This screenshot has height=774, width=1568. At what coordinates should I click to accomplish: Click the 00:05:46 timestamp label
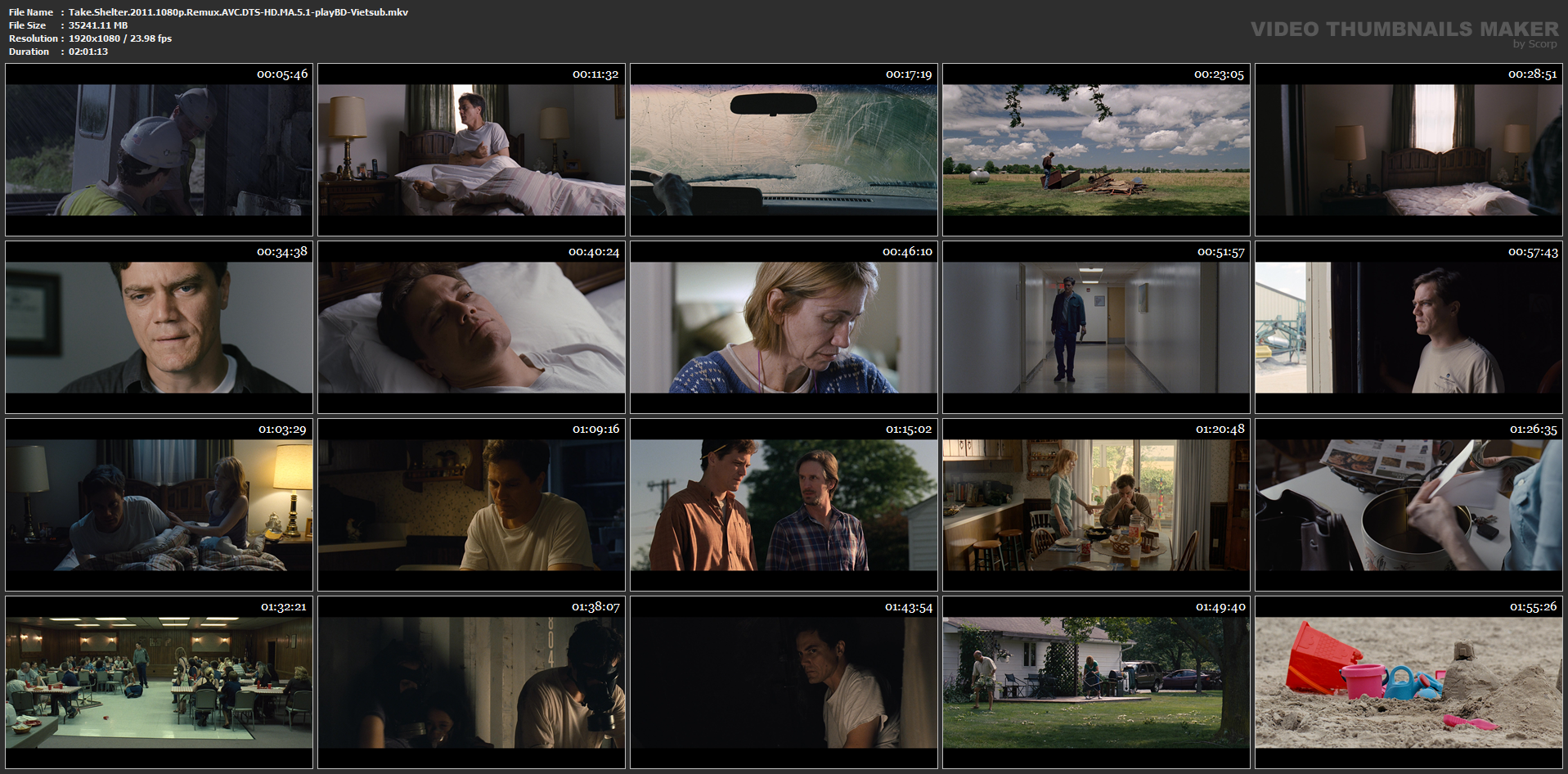pos(282,74)
